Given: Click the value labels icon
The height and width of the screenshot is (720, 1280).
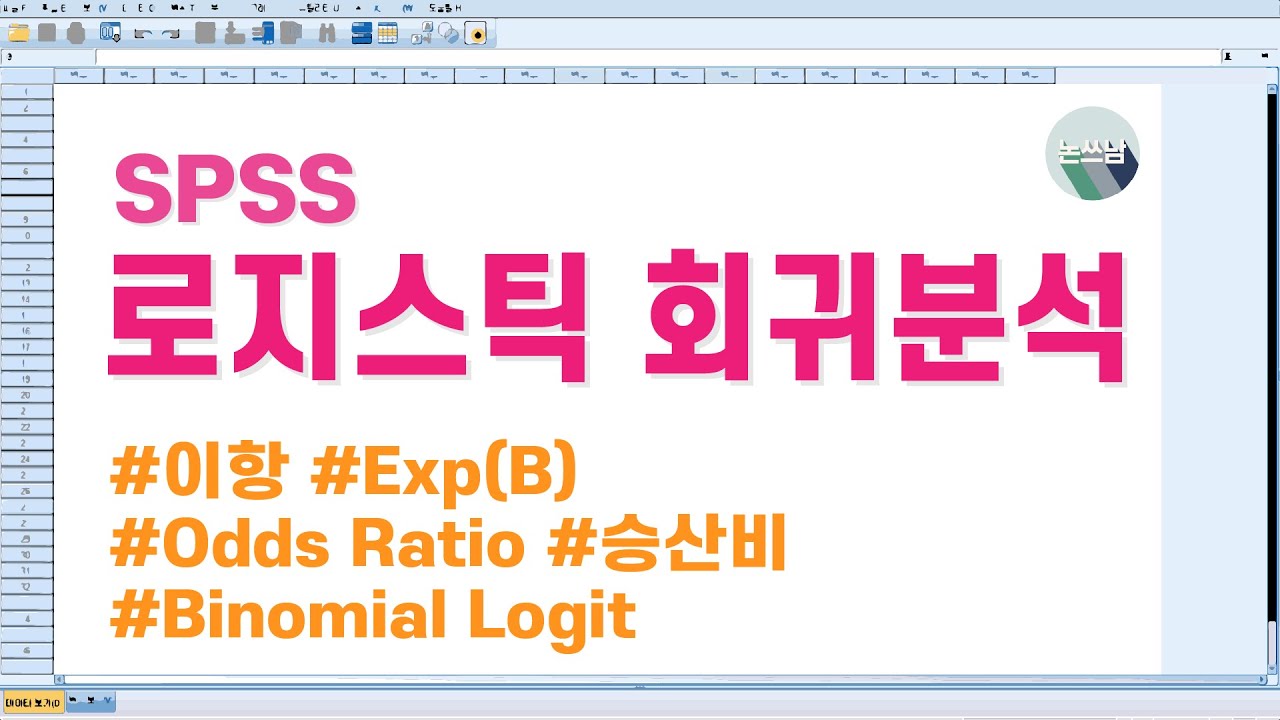Looking at the screenshot, I should pyautogui.click(x=424, y=33).
